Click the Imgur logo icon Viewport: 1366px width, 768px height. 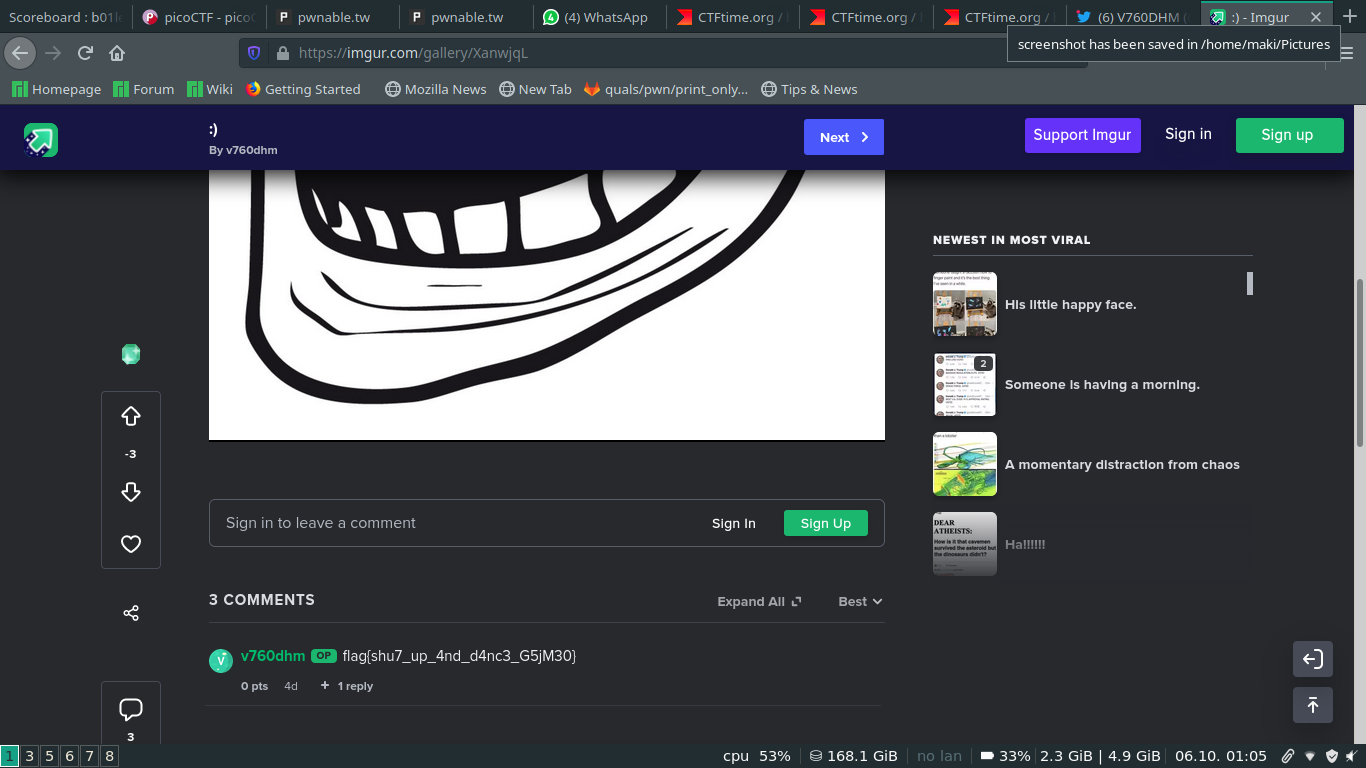tap(41, 140)
